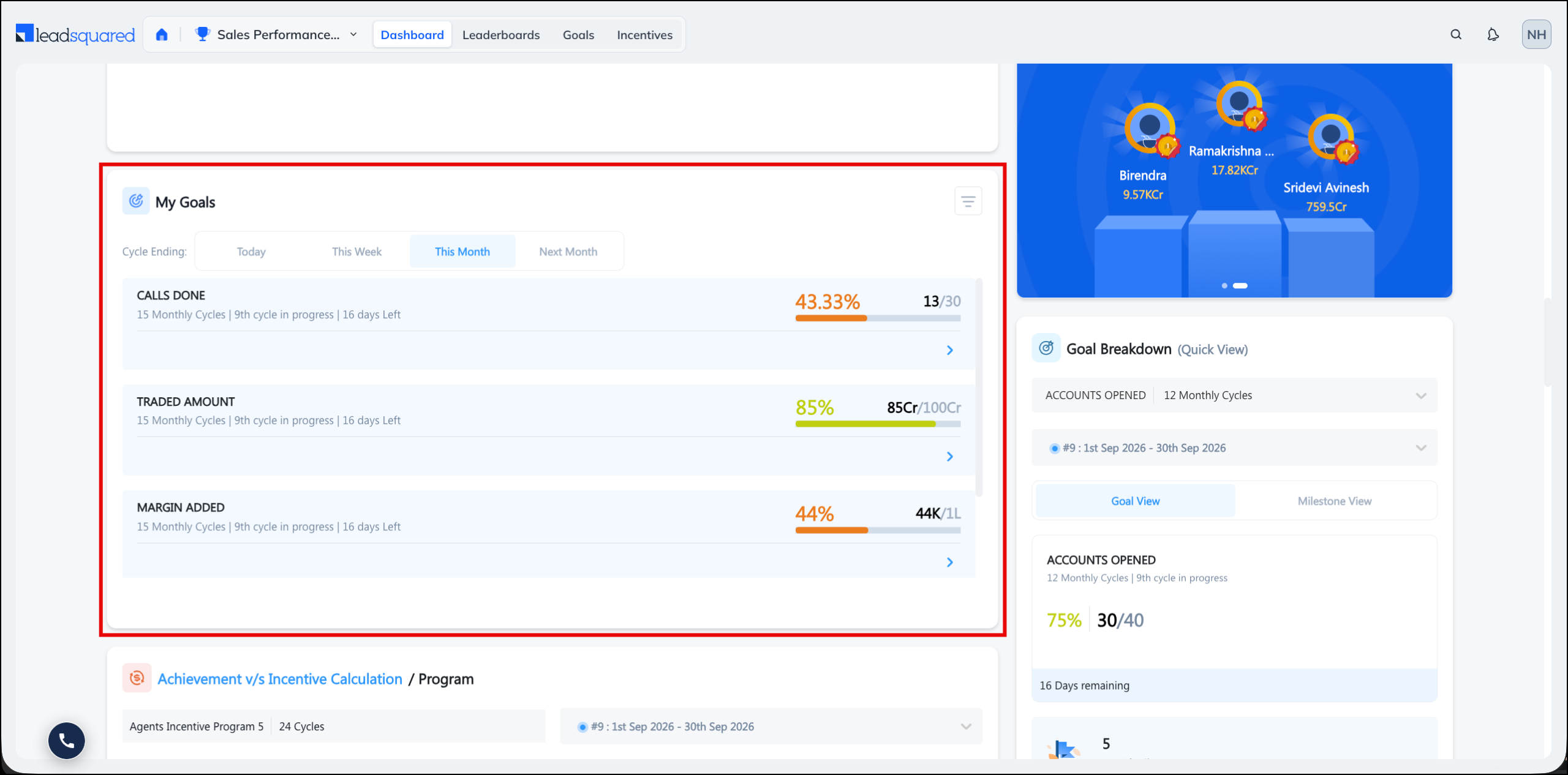1568x775 pixels.
Task: Click the My Goals target icon
Action: (x=136, y=201)
